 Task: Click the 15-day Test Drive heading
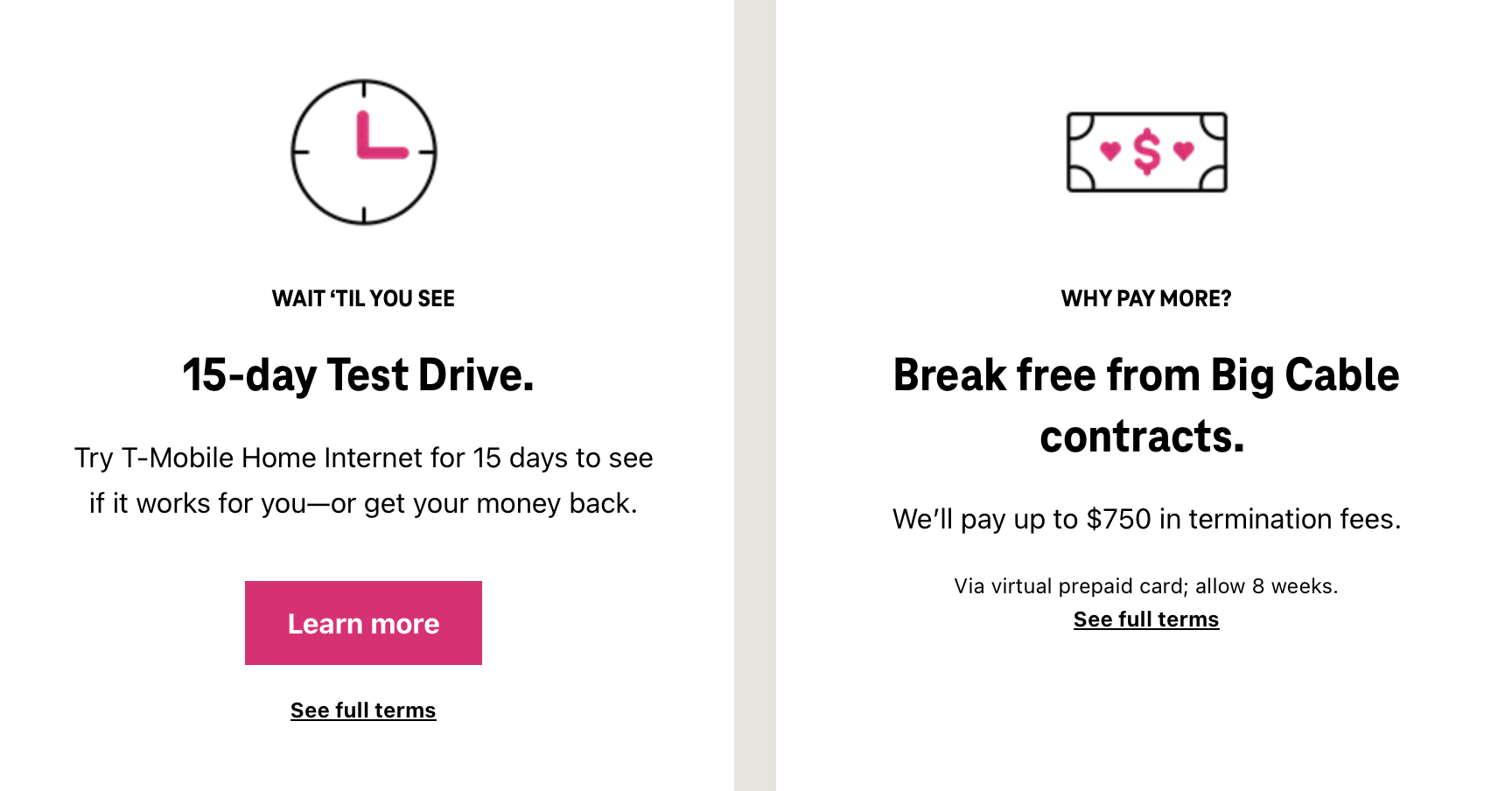pos(361,374)
